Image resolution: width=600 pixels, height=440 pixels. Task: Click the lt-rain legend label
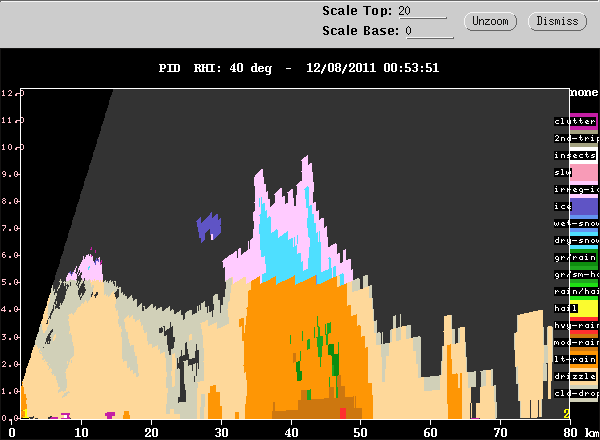click(x=575, y=360)
